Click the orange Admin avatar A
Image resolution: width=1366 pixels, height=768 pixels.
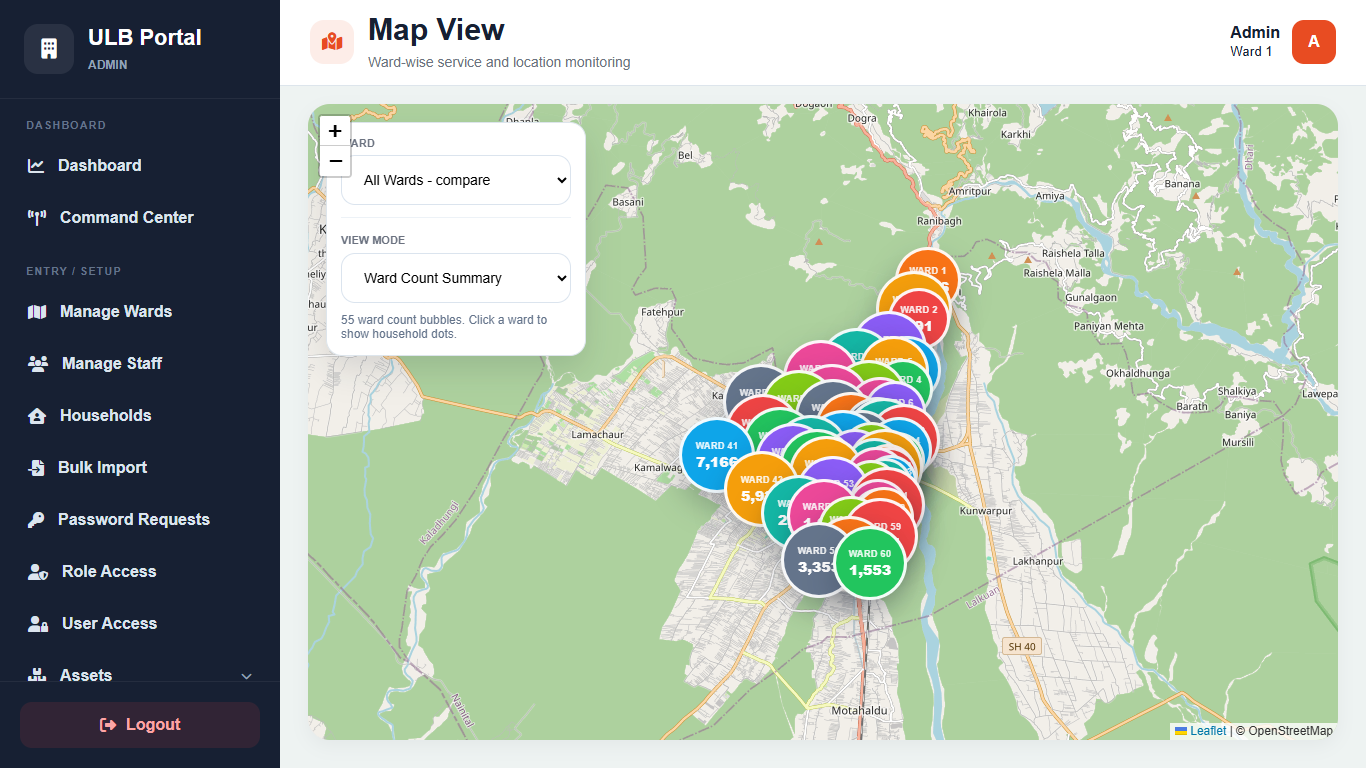click(x=1314, y=42)
